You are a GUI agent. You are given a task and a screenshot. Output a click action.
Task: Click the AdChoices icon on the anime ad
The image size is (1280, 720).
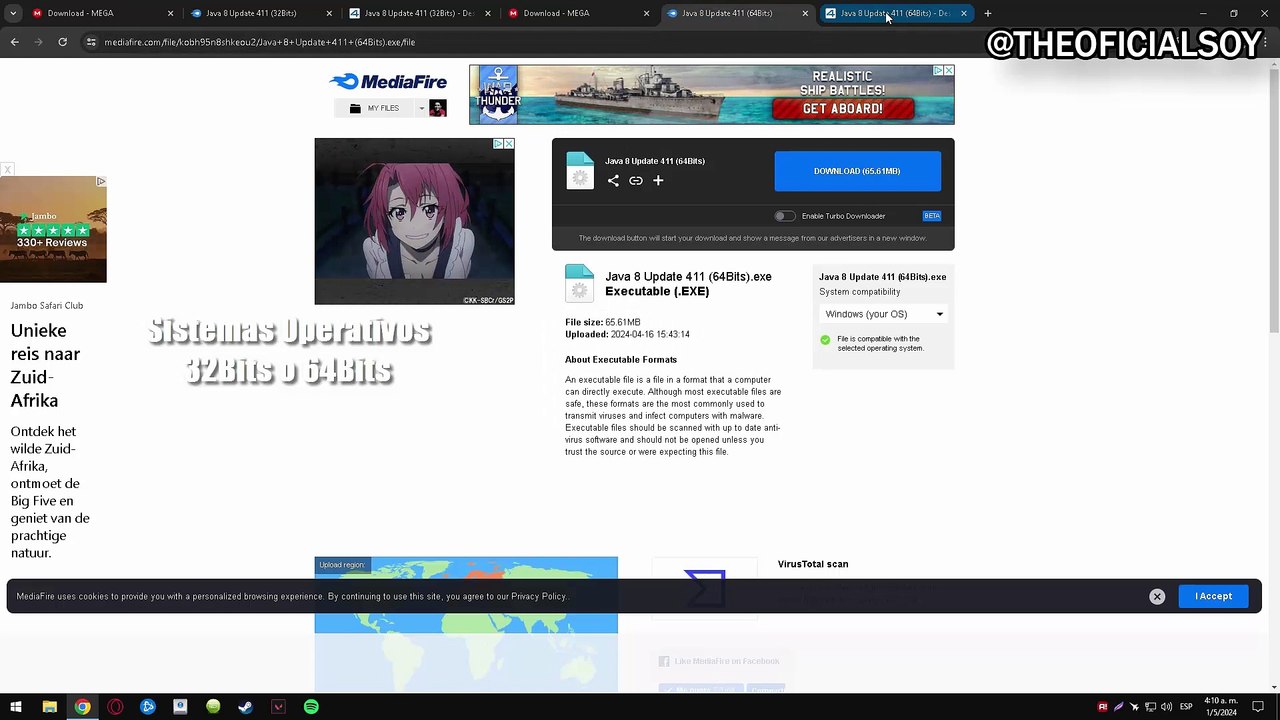tap(499, 144)
